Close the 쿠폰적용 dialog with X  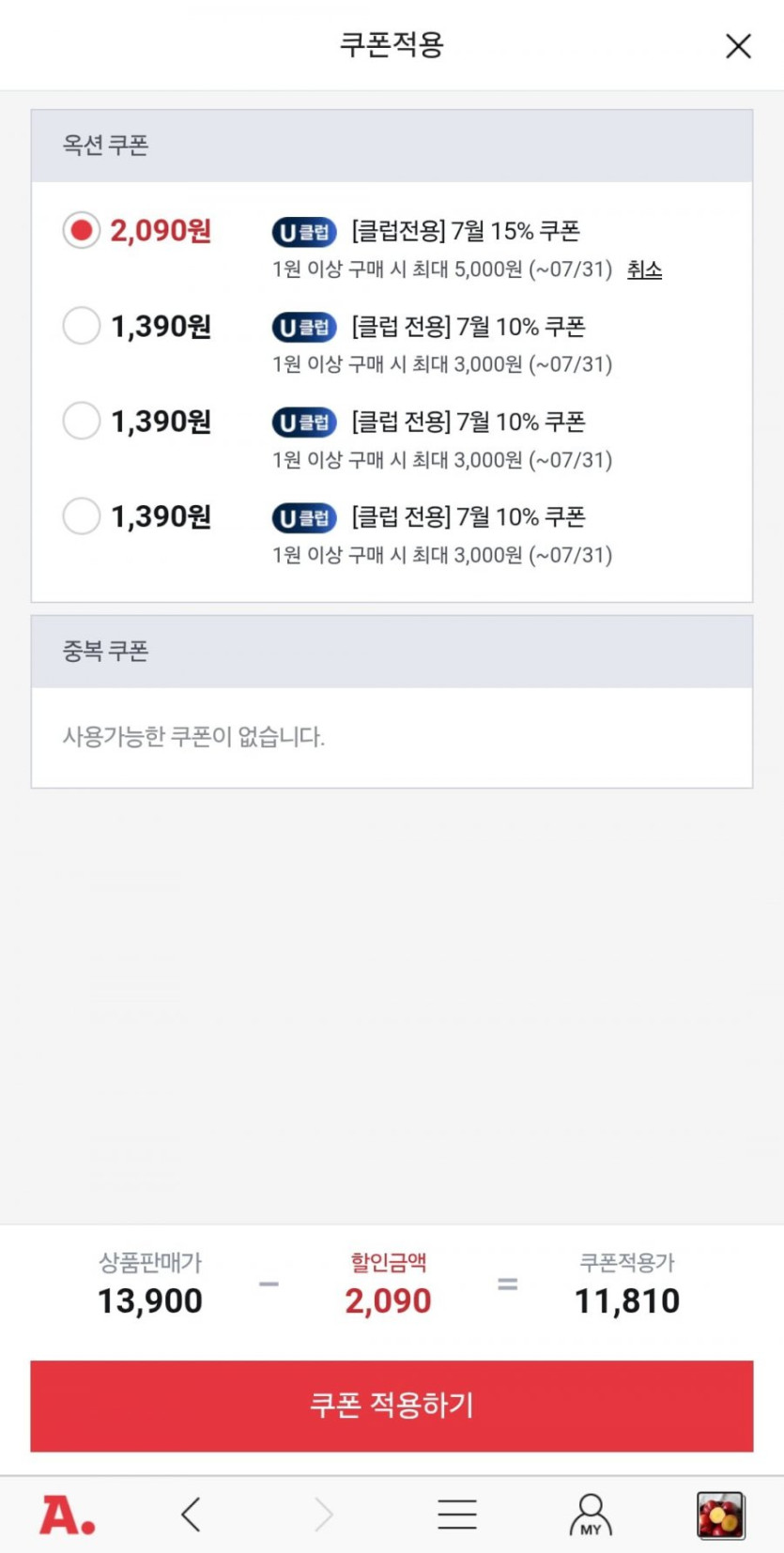(x=738, y=46)
